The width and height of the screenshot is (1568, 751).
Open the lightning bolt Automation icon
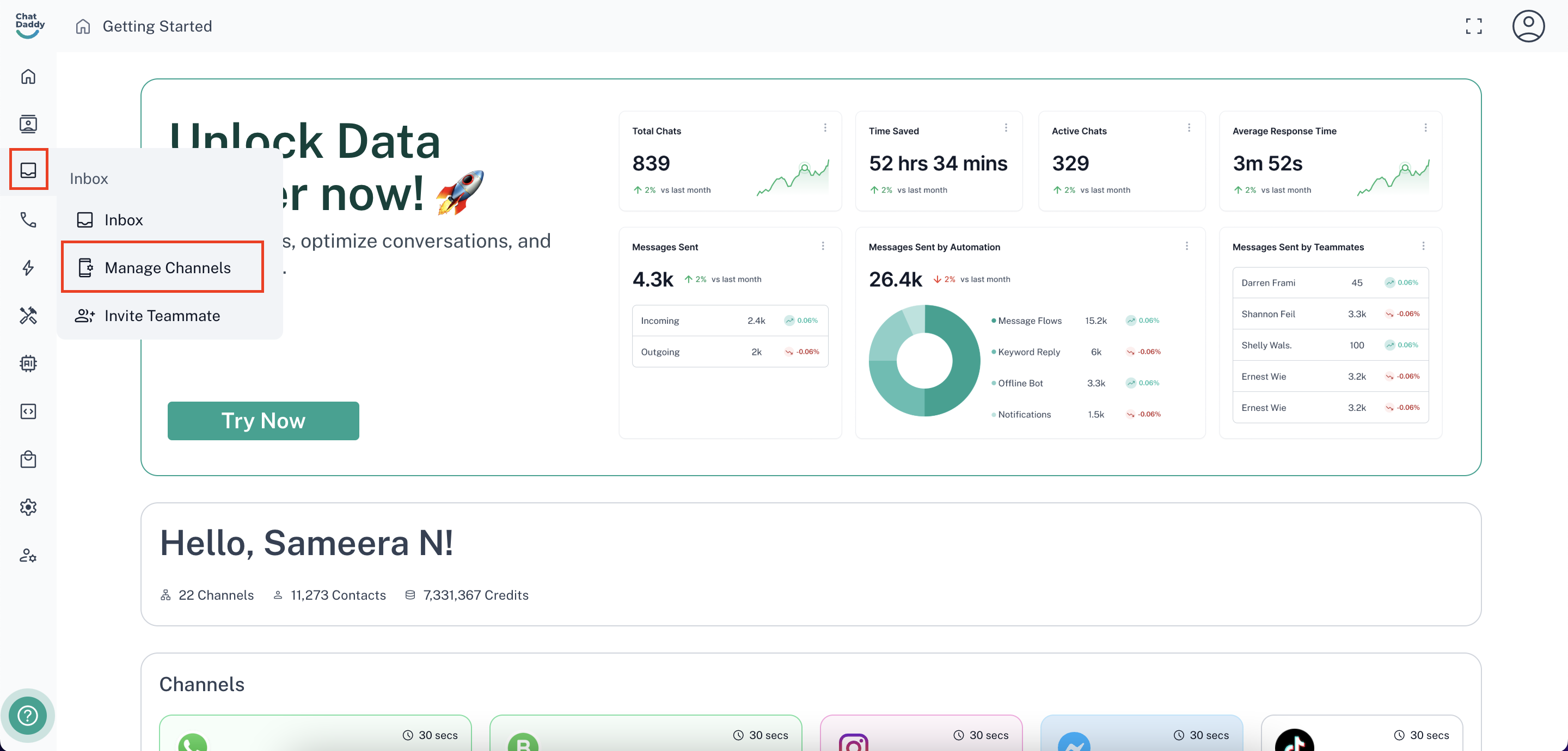point(28,268)
